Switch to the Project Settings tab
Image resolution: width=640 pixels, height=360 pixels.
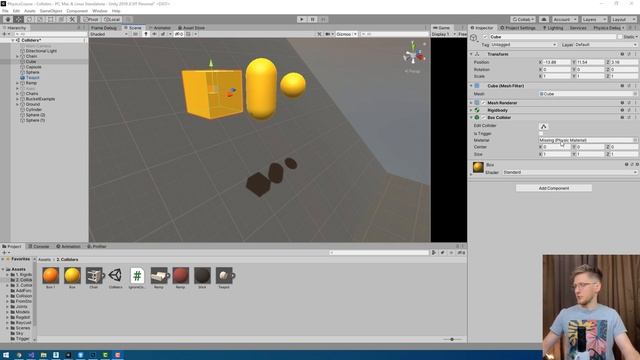click(518, 28)
